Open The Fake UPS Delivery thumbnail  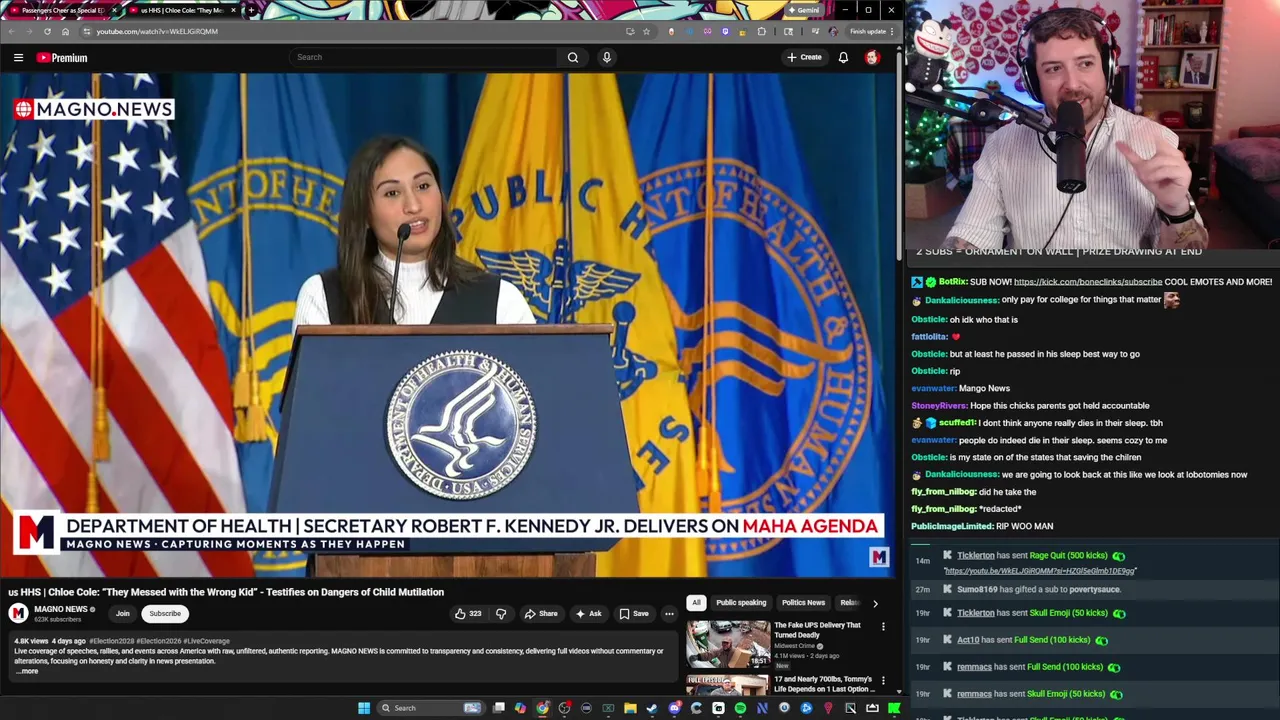pyautogui.click(x=728, y=644)
